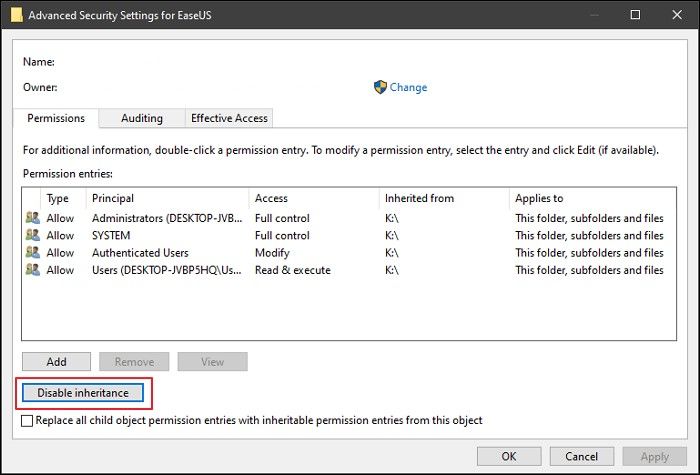Tick Replace all child object permission entries checkbox
700x475 pixels.
(x=27, y=421)
